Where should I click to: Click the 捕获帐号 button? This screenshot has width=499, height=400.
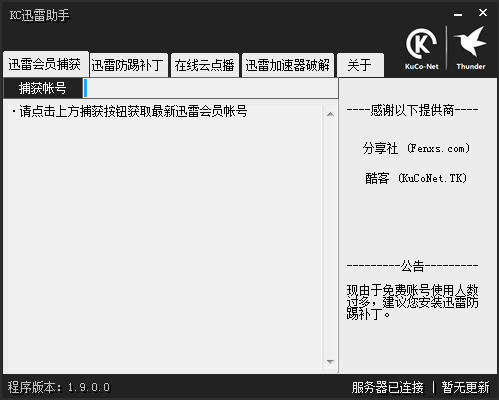pyautogui.click(x=43, y=88)
